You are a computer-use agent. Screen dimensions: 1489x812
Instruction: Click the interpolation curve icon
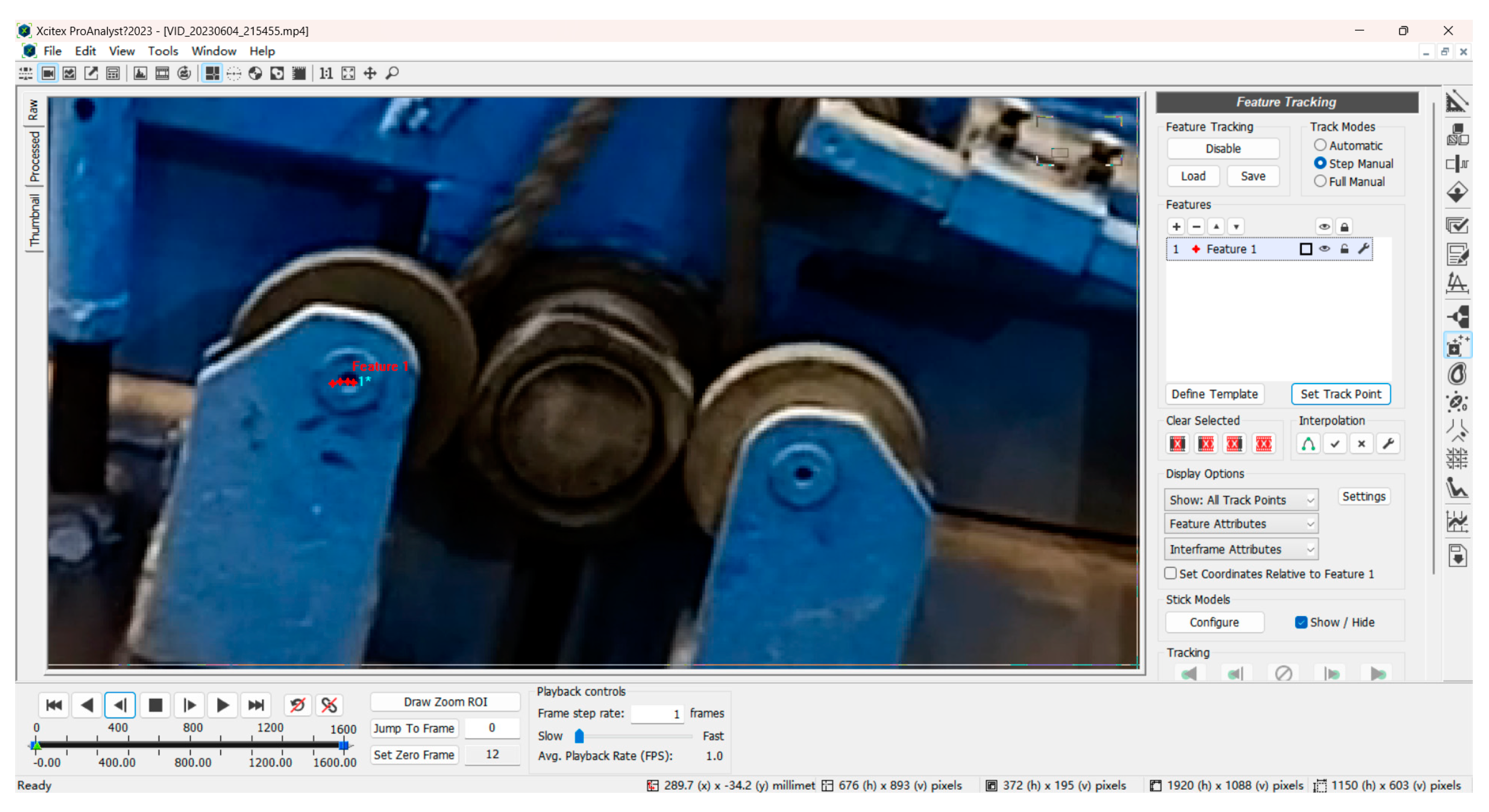click(x=1308, y=444)
